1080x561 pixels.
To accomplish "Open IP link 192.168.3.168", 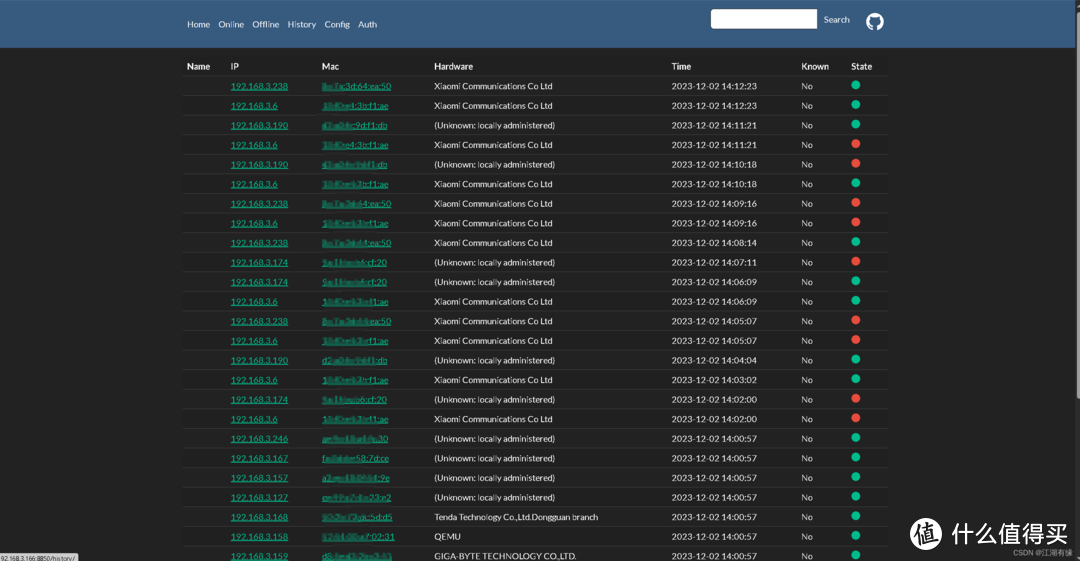I will [x=259, y=517].
